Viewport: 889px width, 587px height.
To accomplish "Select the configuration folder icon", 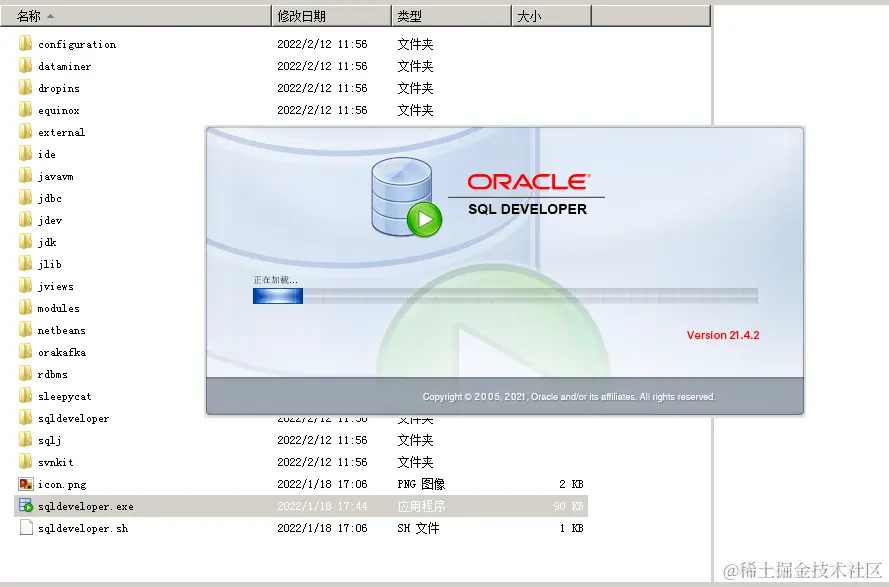I will click(x=26, y=44).
